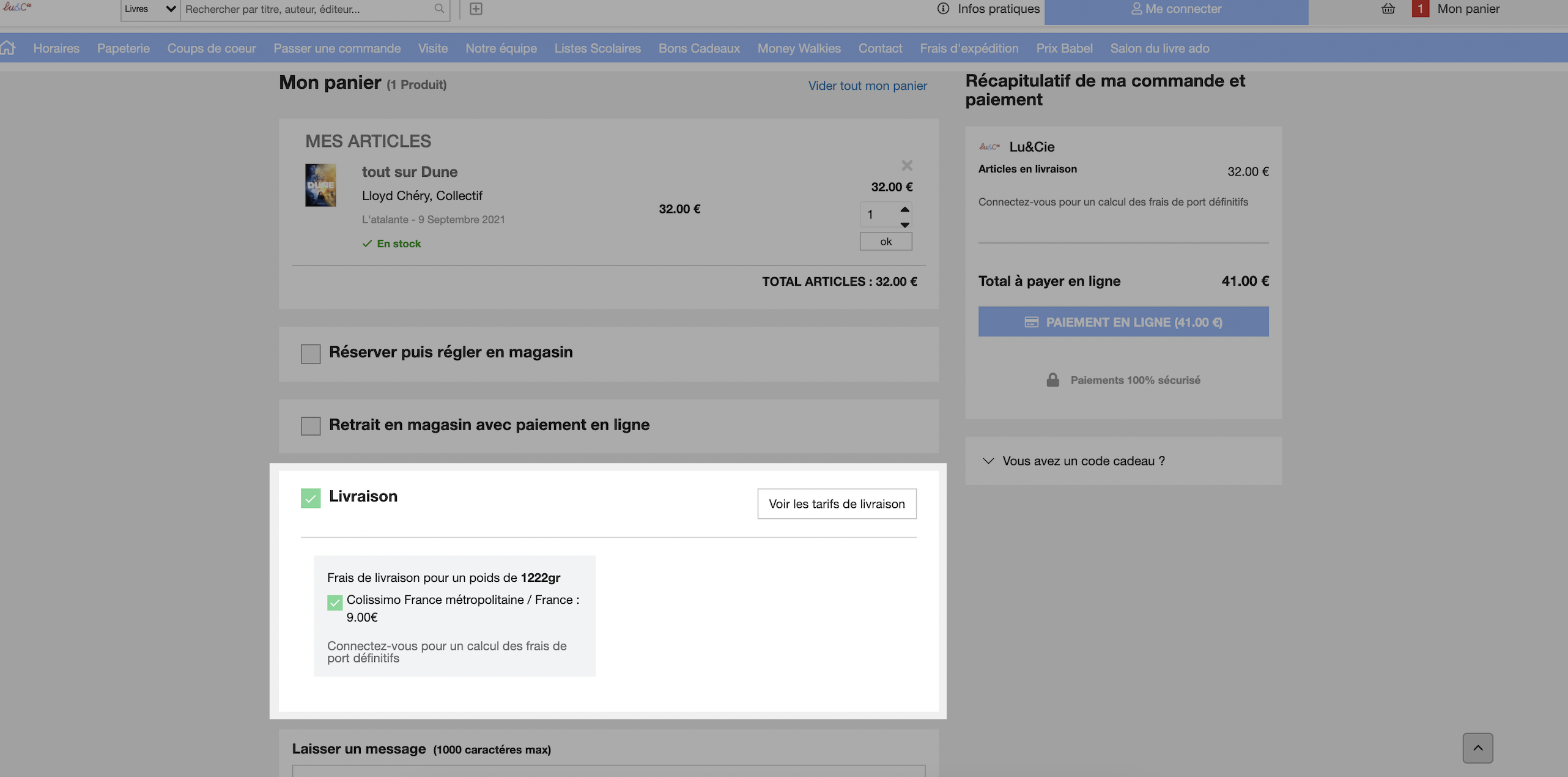Click the Infos pratiques info icon
Image resolution: width=1568 pixels, height=777 pixels.
pyautogui.click(x=943, y=9)
